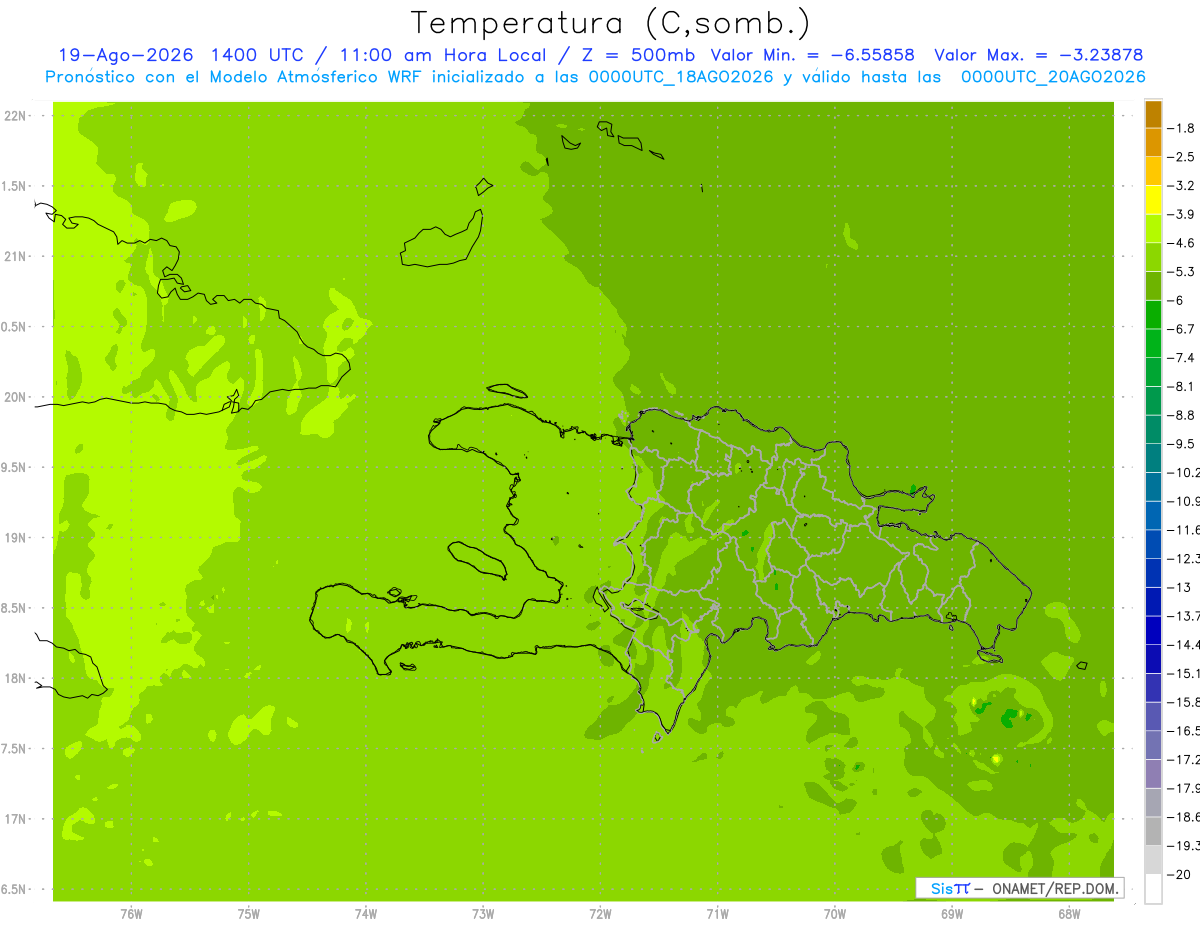The height and width of the screenshot is (927, 1200).
Task: Click the '-3.9' colorbar label
Action: click(x=1183, y=214)
